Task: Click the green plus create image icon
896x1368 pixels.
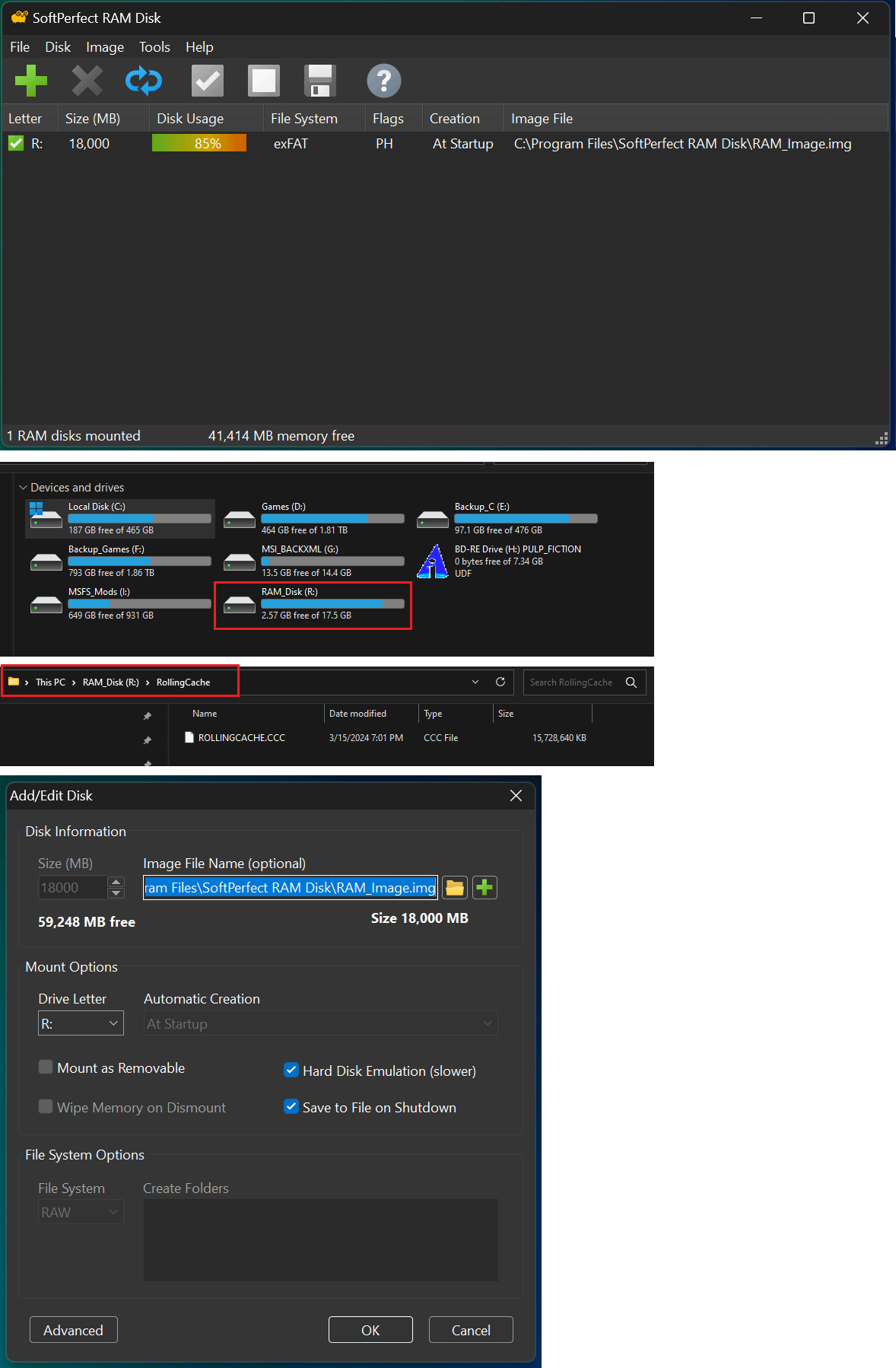Action: 485,888
